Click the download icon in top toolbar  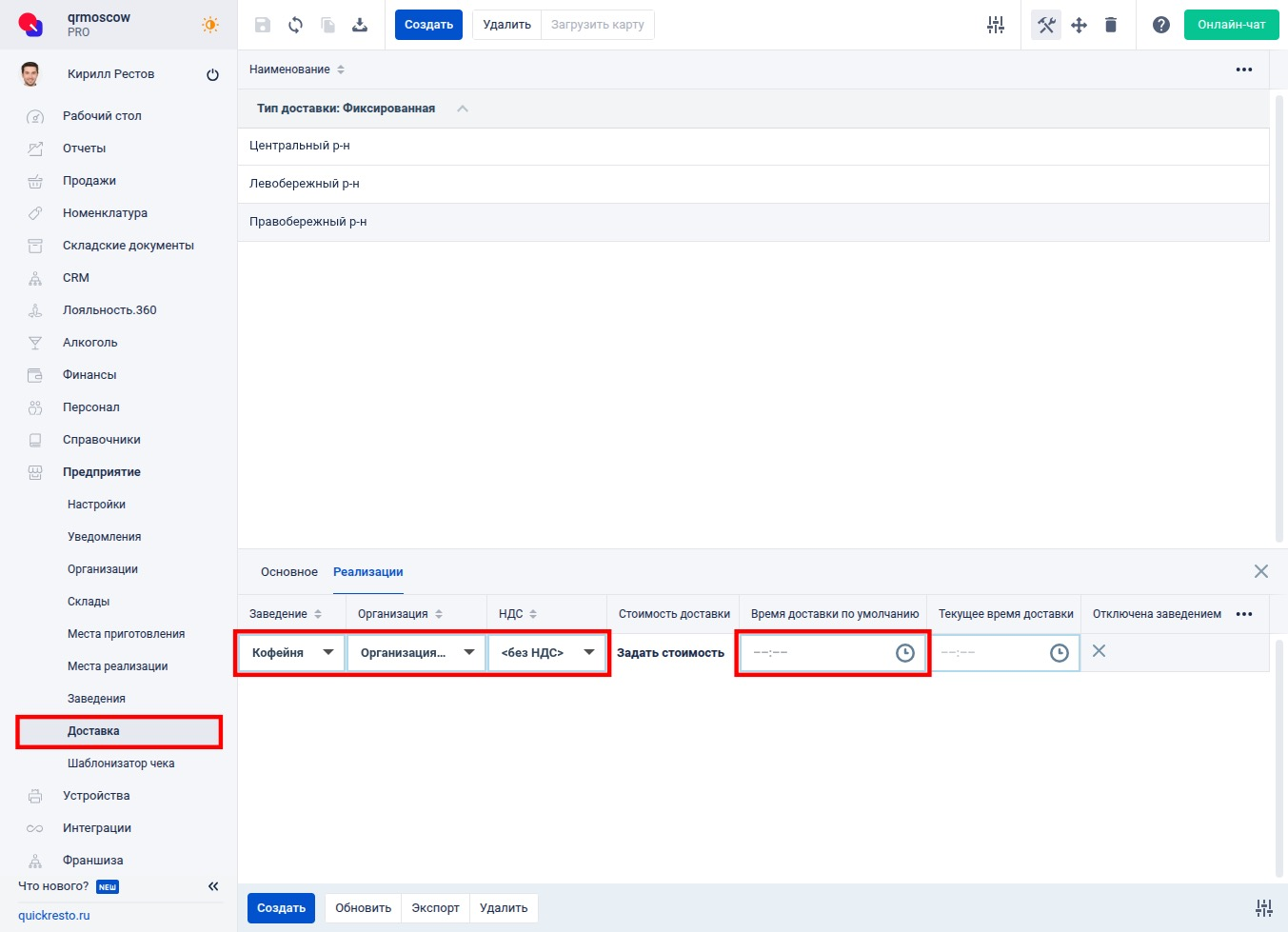coord(360,25)
